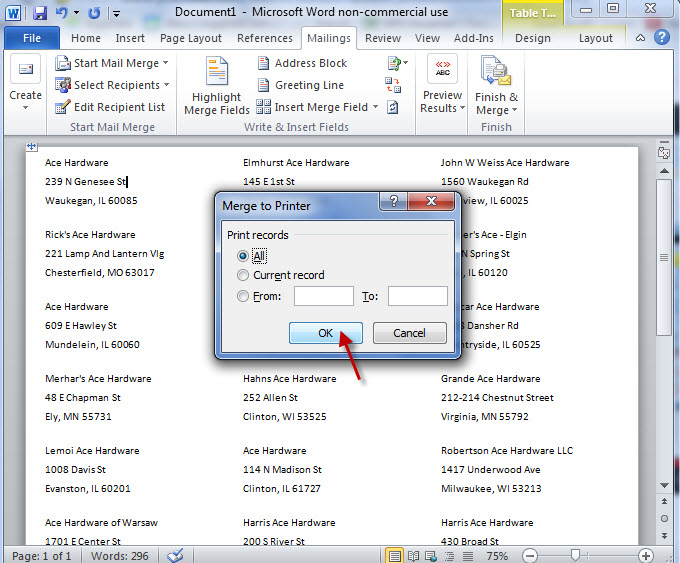Click the Word Help question mark icon
Image resolution: width=680 pixels, height=563 pixels.
(x=662, y=38)
